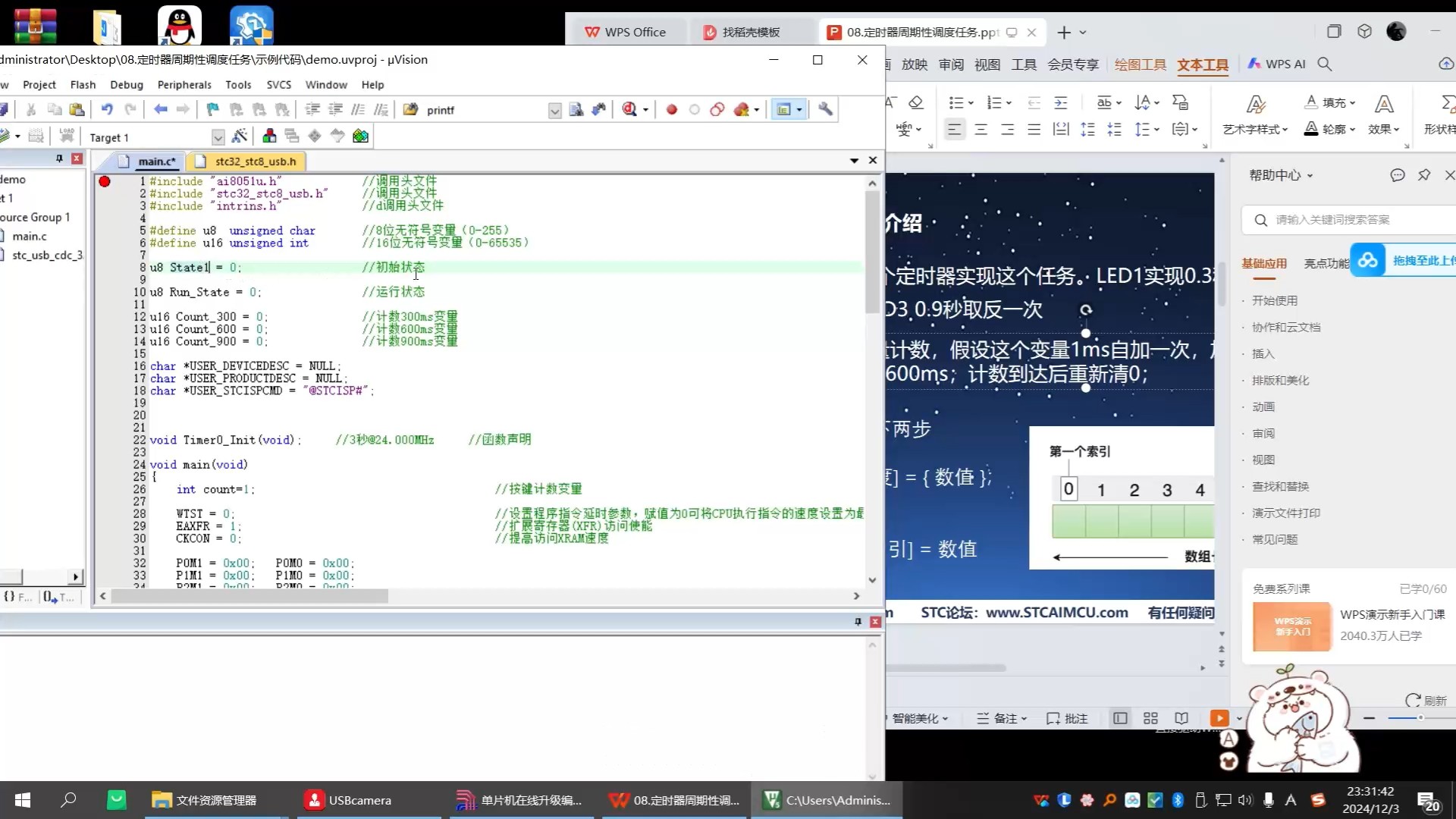Click the Configuration wrench icon
This screenshot has height=819, width=1456.
pos(825,110)
